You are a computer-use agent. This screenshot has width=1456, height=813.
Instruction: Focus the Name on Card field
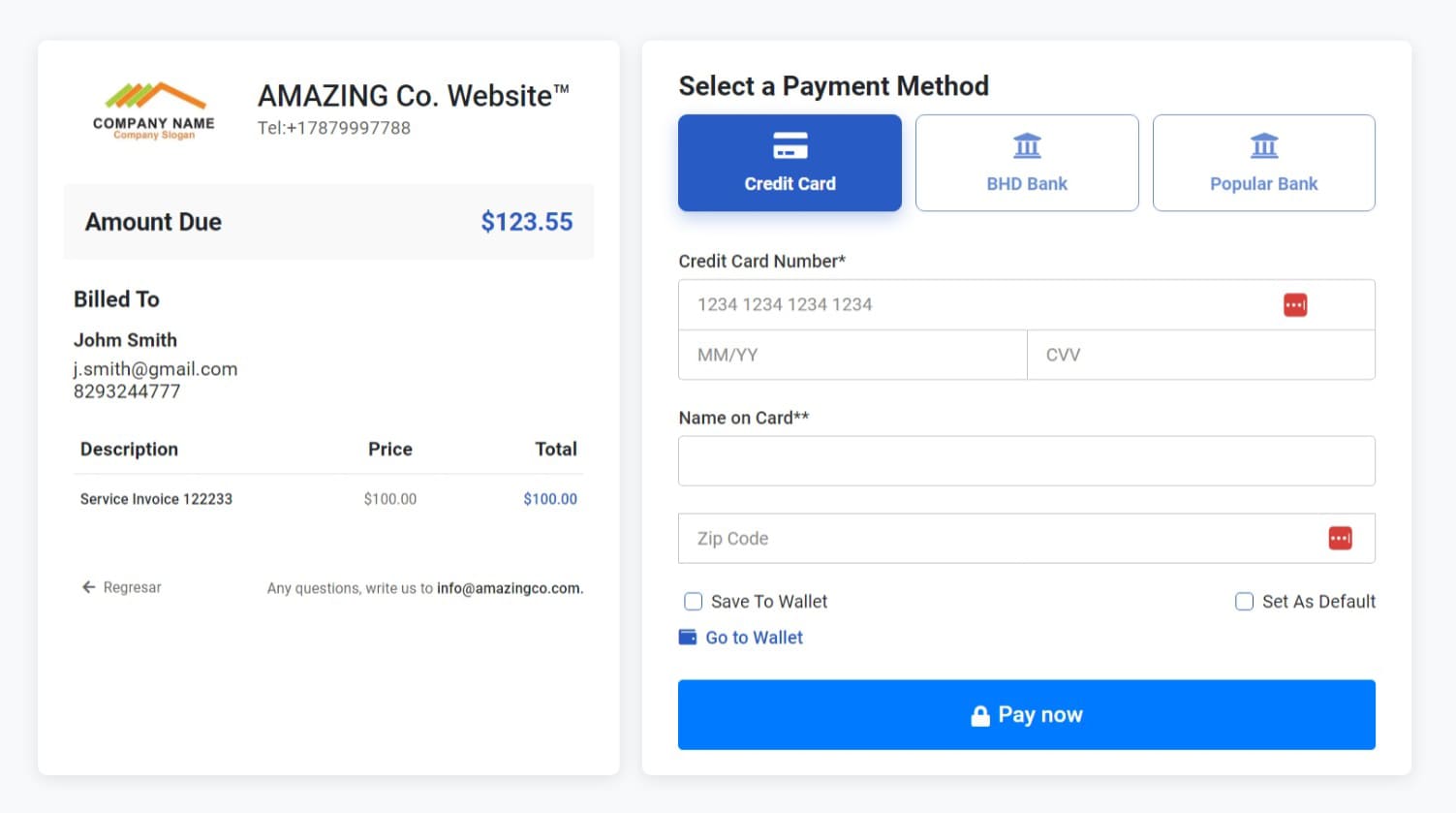pos(1026,461)
